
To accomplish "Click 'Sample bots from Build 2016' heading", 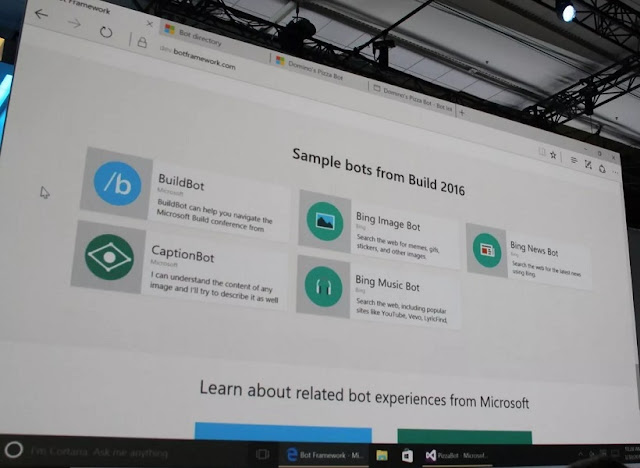I will click(378, 172).
